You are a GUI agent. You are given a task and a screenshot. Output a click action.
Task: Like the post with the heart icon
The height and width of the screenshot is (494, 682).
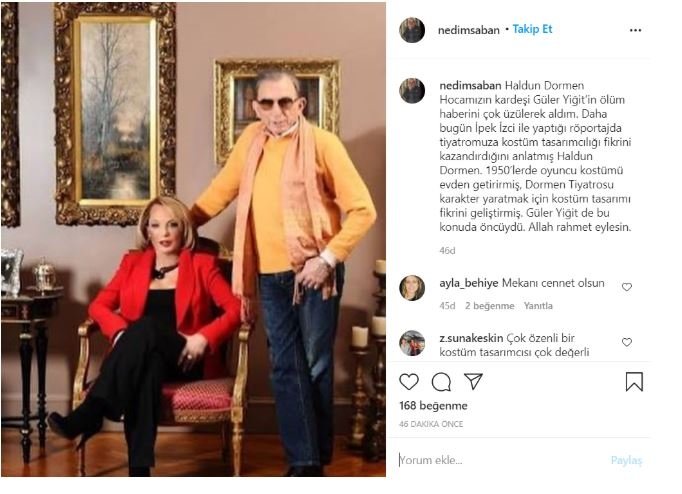point(409,382)
